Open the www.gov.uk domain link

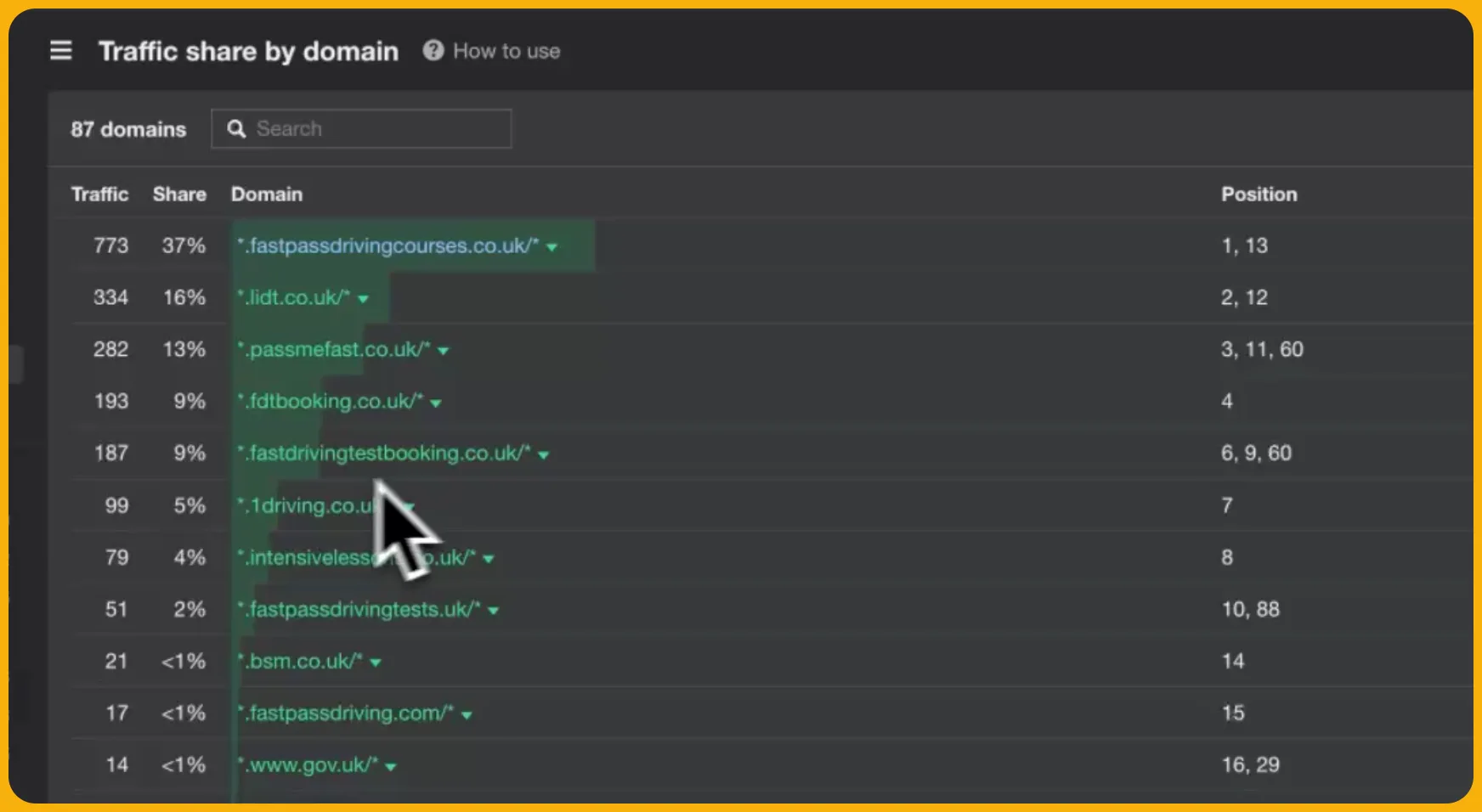[x=307, y=764]
